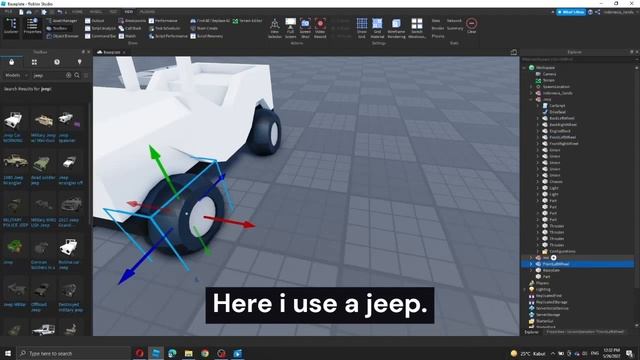Viewport: 640px width, 360px height.
Task: Click the Explorer filter field
Action: click(x=577, y=59)
